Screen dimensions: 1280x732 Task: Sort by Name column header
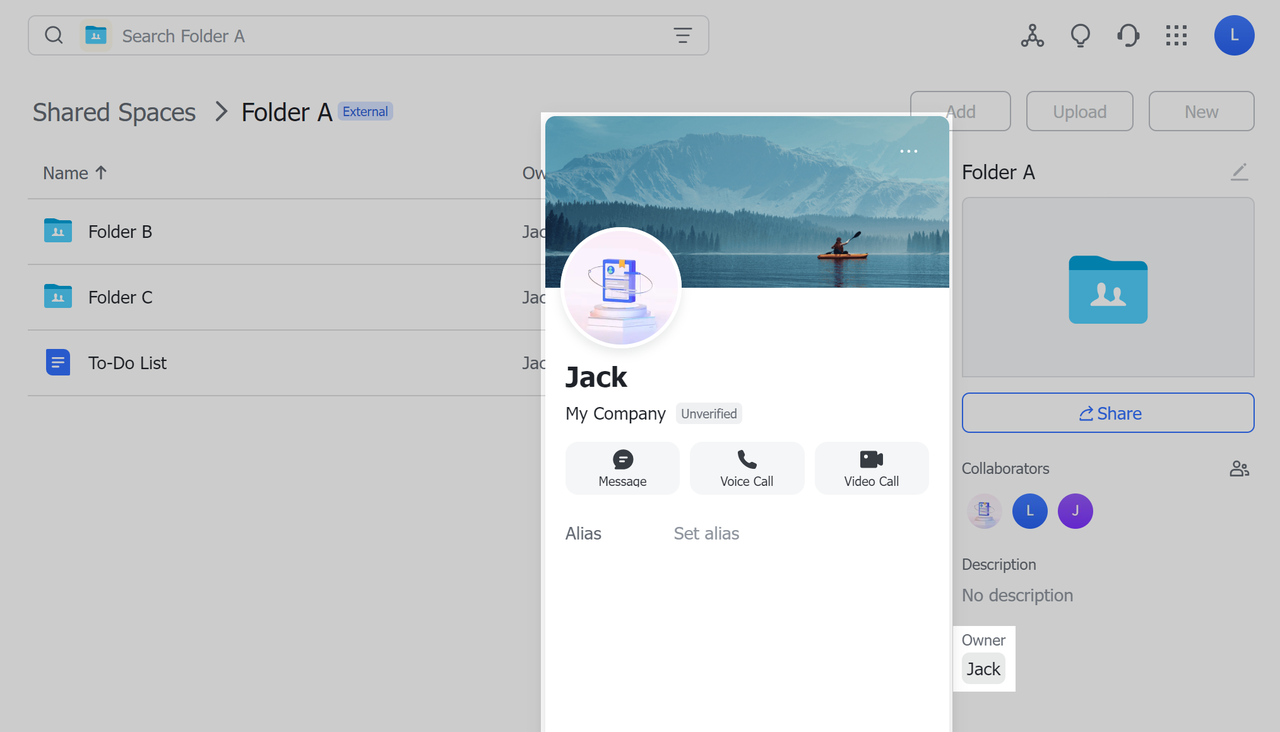pos(75,173)
